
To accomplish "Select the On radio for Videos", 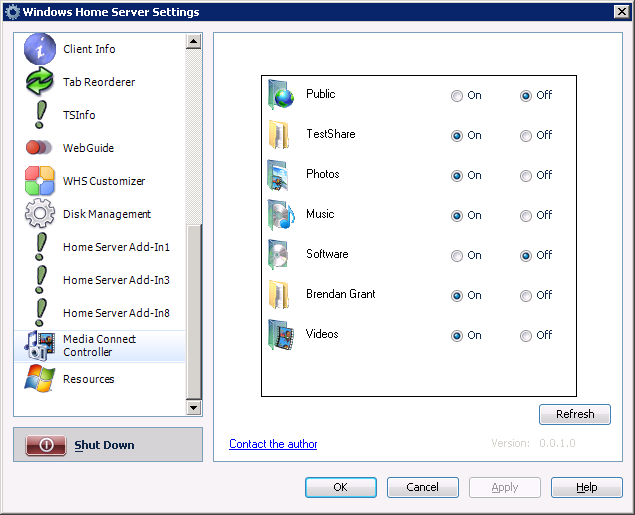I will [x=456, y=336].
